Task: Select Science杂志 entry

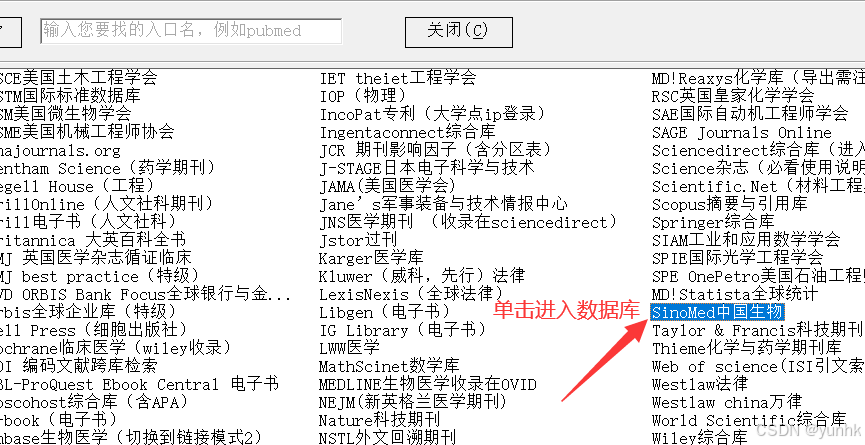Action: pyautogui.click(x=758, y=168)
